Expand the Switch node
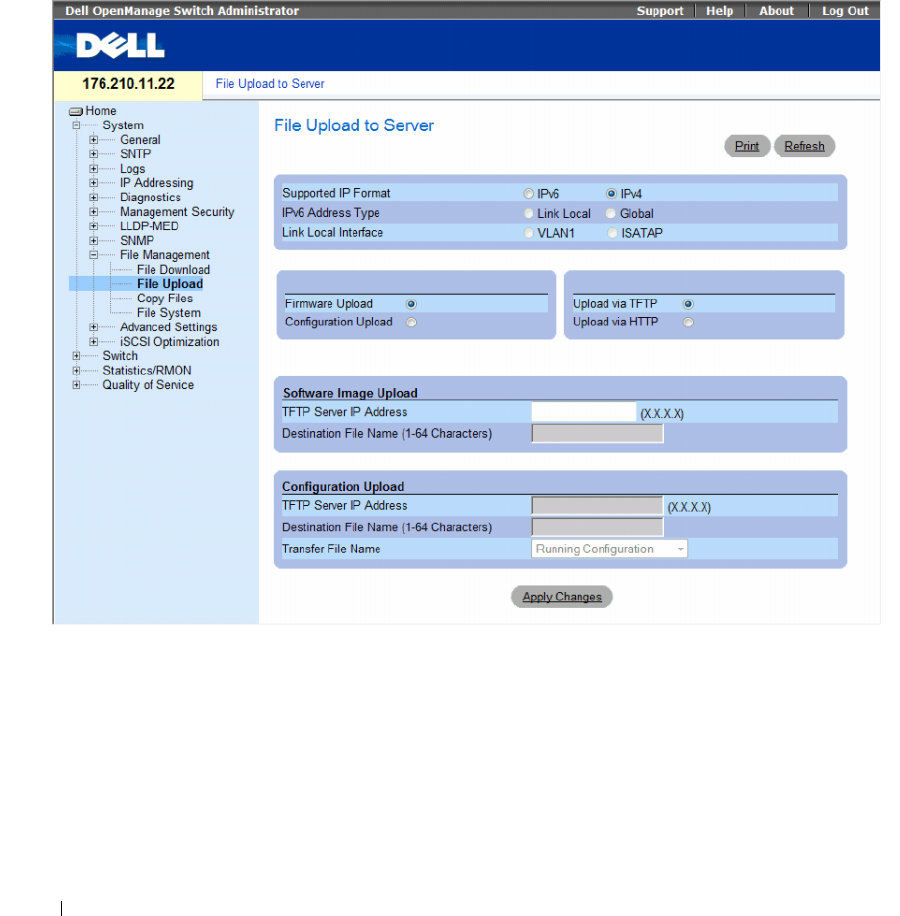Image resolution: width=900 pixels, height=916 pixels. tap(77, 356)
